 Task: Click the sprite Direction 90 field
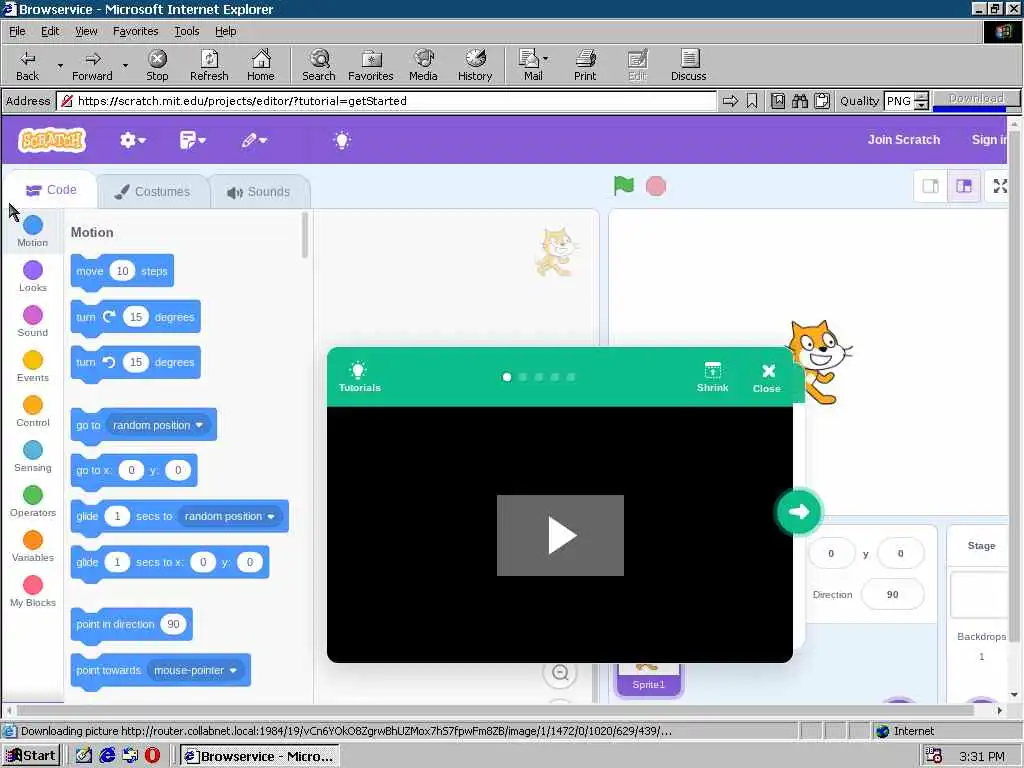(x=892, y=594)
